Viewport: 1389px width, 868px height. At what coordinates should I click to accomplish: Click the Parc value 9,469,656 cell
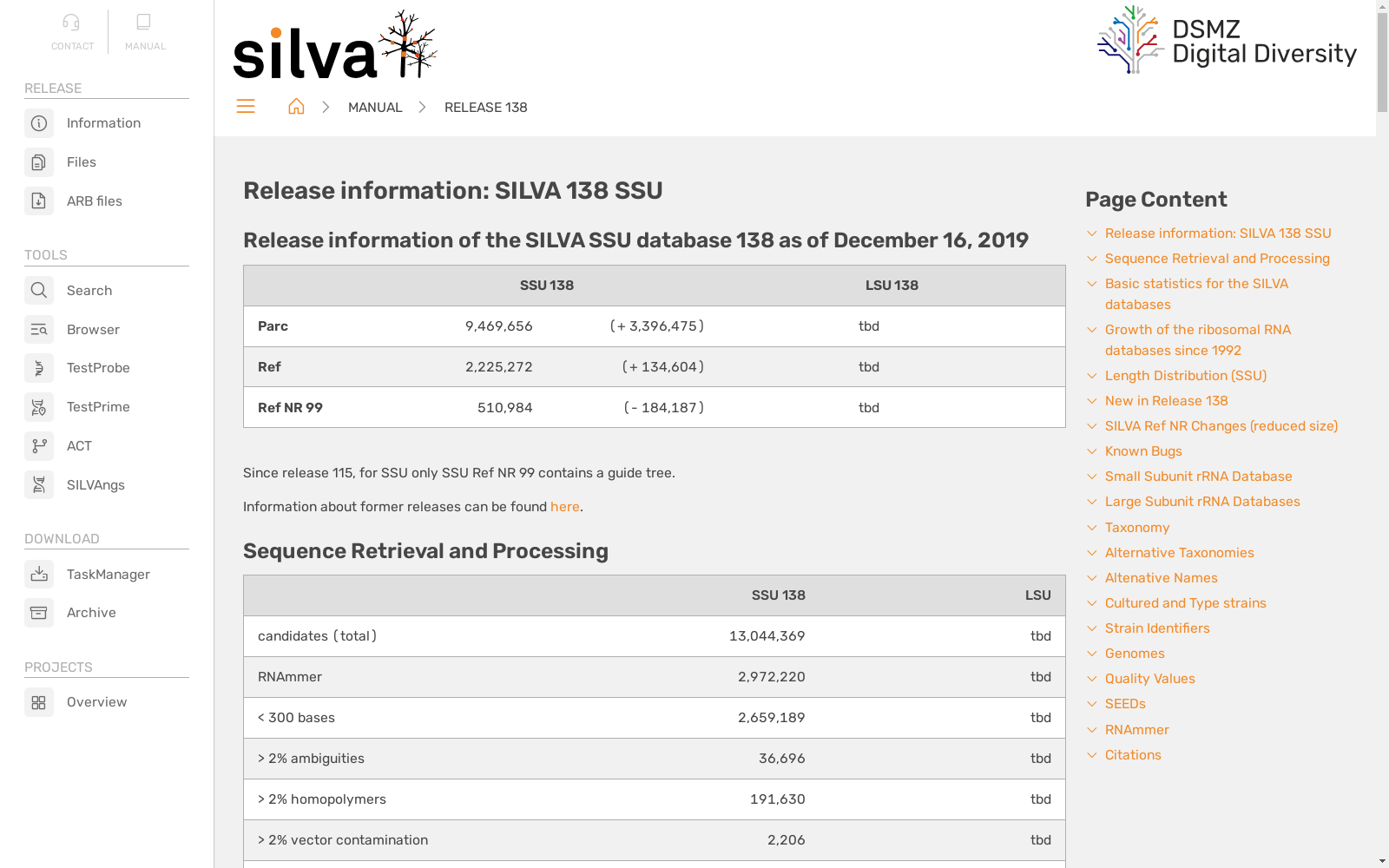click(499, 326)
